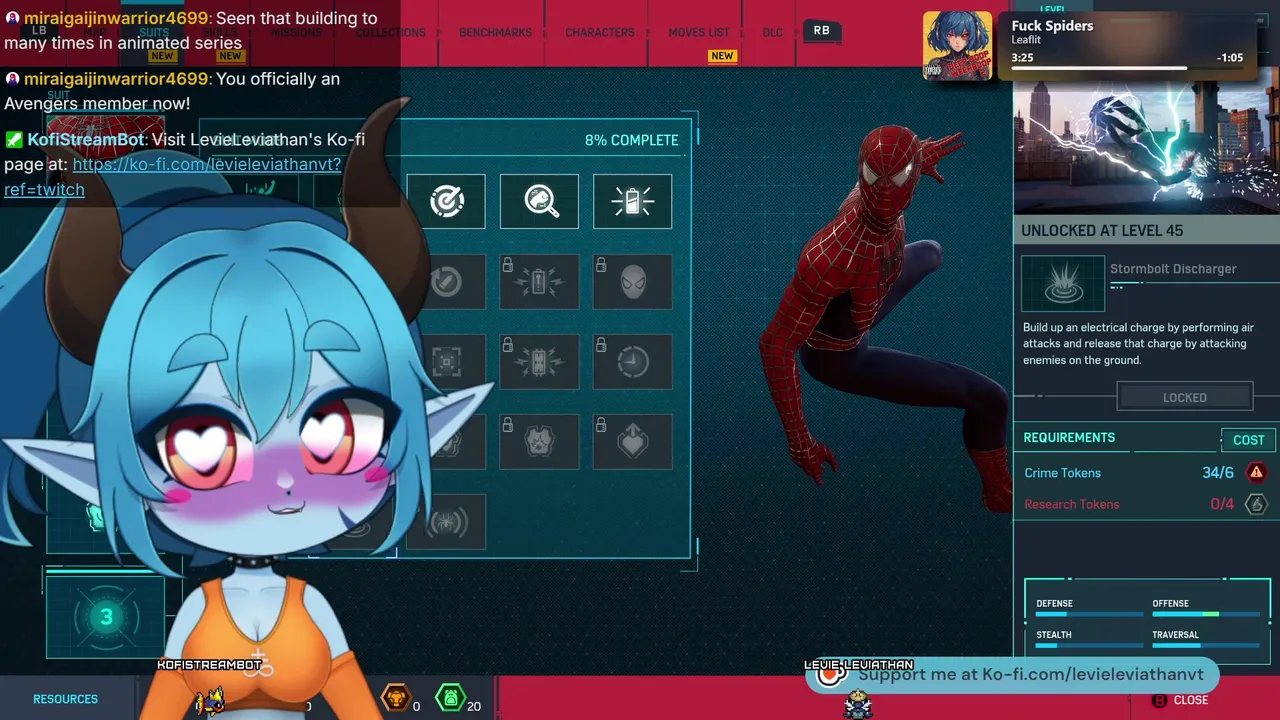Select the locked Spider-Man mask suit mod

coord(632,281)
